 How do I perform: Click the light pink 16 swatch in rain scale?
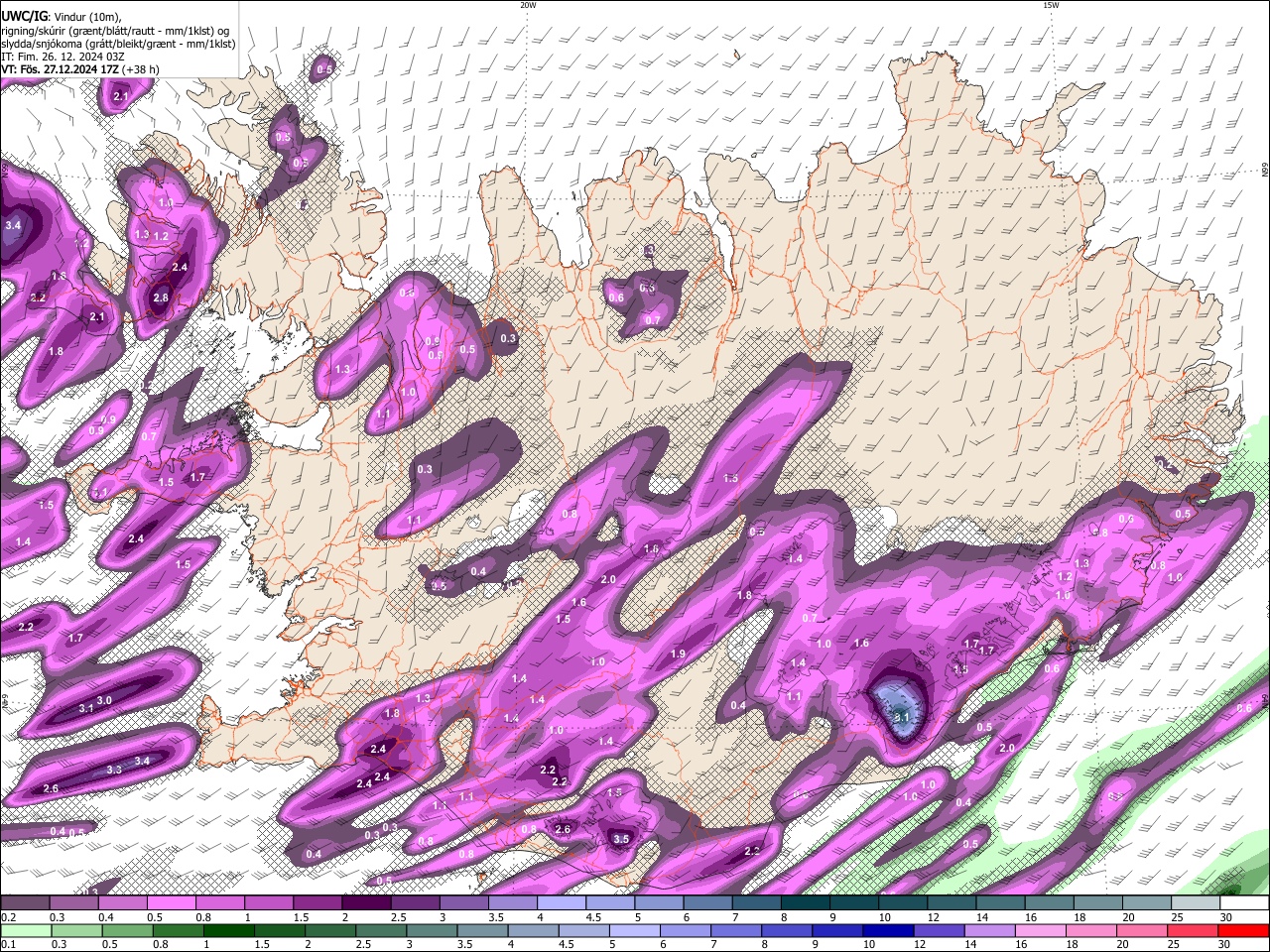coord(1040,930)
